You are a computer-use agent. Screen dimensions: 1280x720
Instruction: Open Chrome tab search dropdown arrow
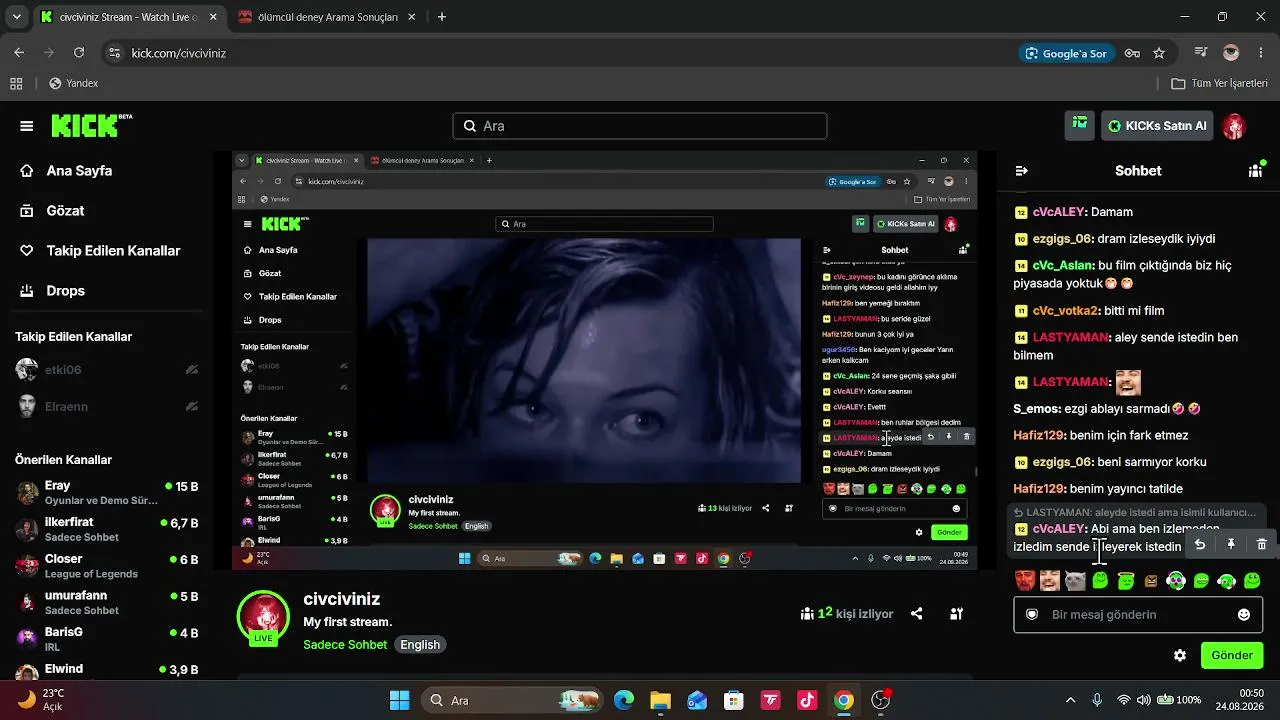19,17
